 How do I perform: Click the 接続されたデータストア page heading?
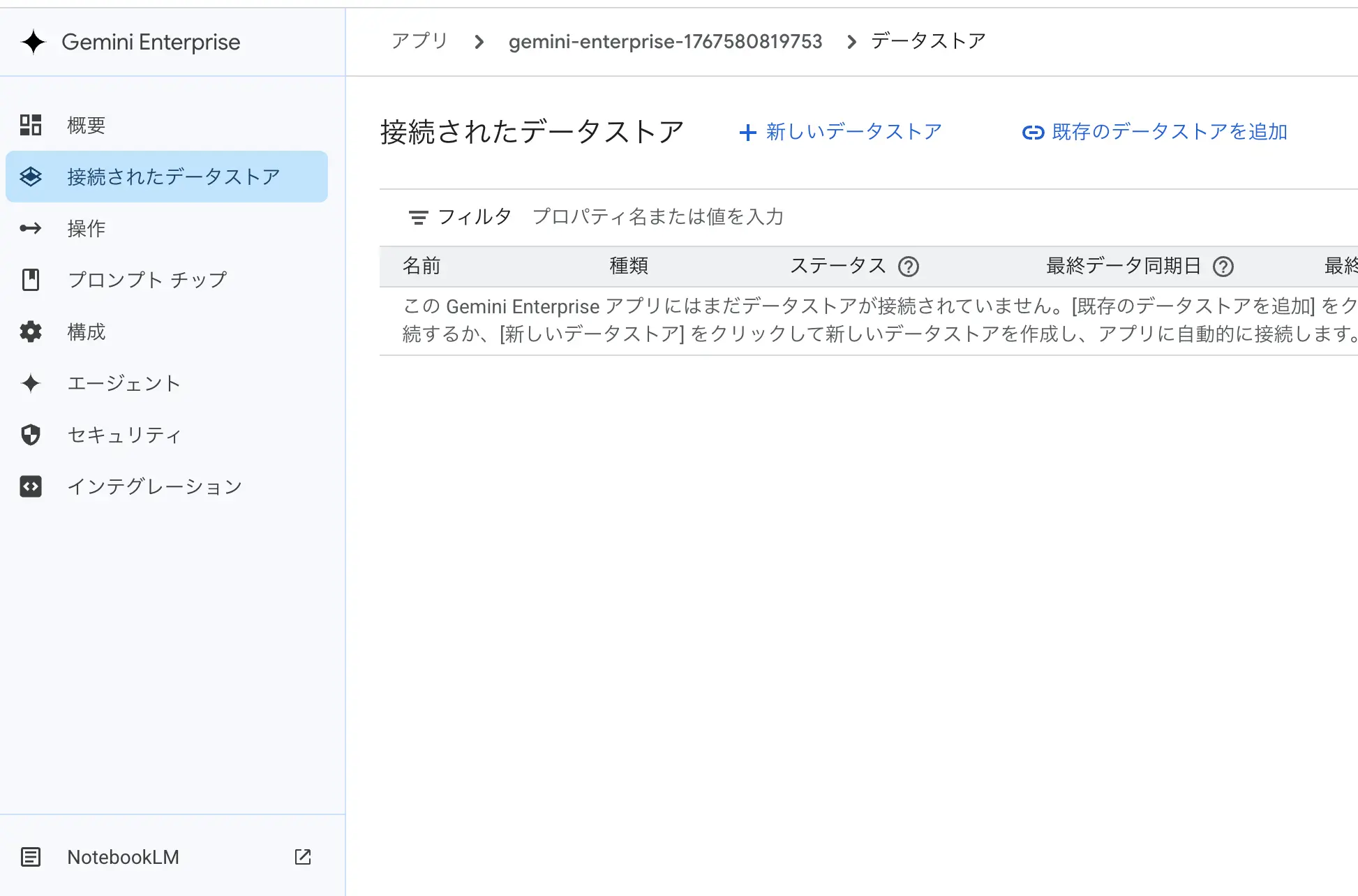532,132
